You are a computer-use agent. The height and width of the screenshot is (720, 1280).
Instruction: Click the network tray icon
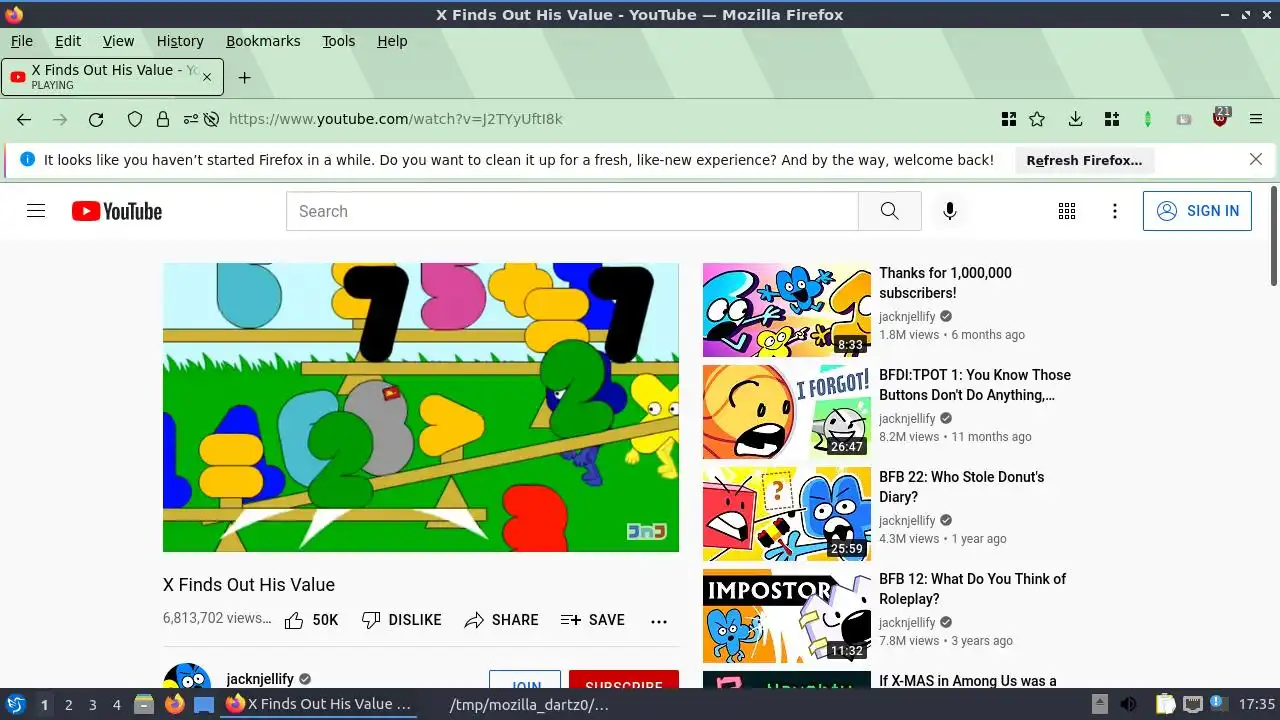pyautogui.click(x=1193, y=705)
